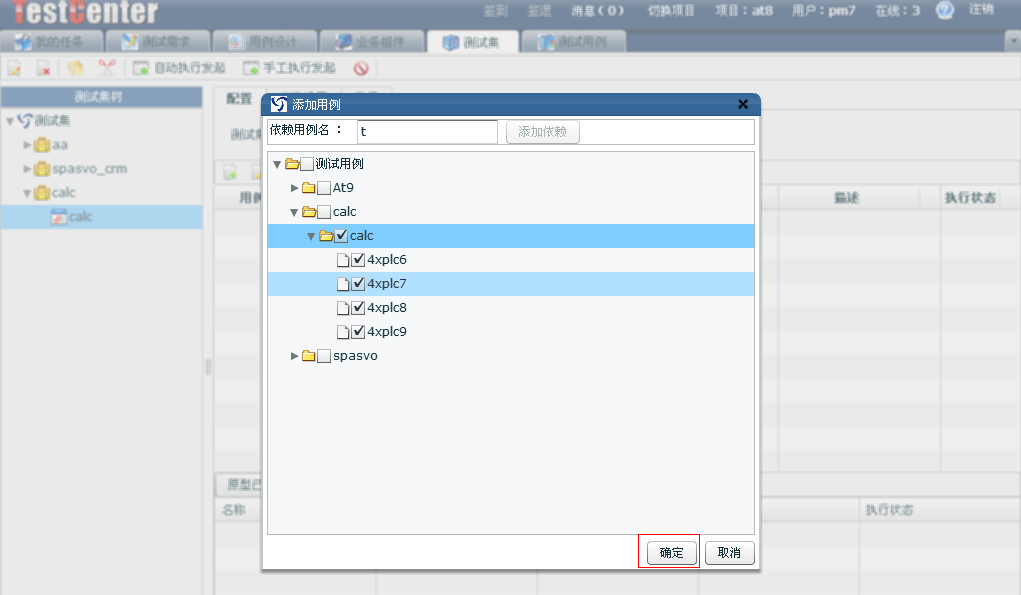
Task: Expand the At9 folder in dialog tree
Action: pyautogui.click(x=294, y=188)
